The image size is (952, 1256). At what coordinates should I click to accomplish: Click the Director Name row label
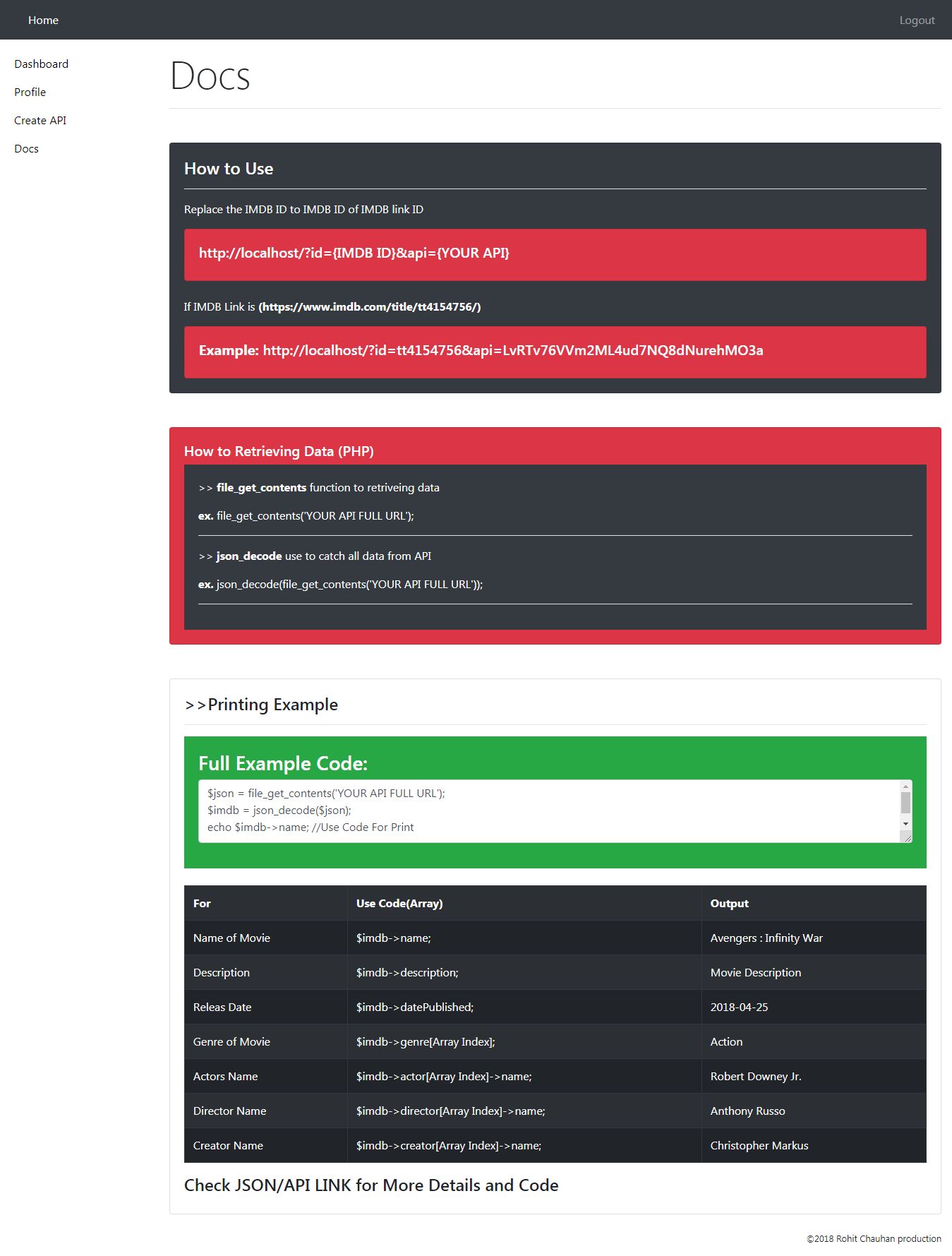click(x=230, y=1111)
